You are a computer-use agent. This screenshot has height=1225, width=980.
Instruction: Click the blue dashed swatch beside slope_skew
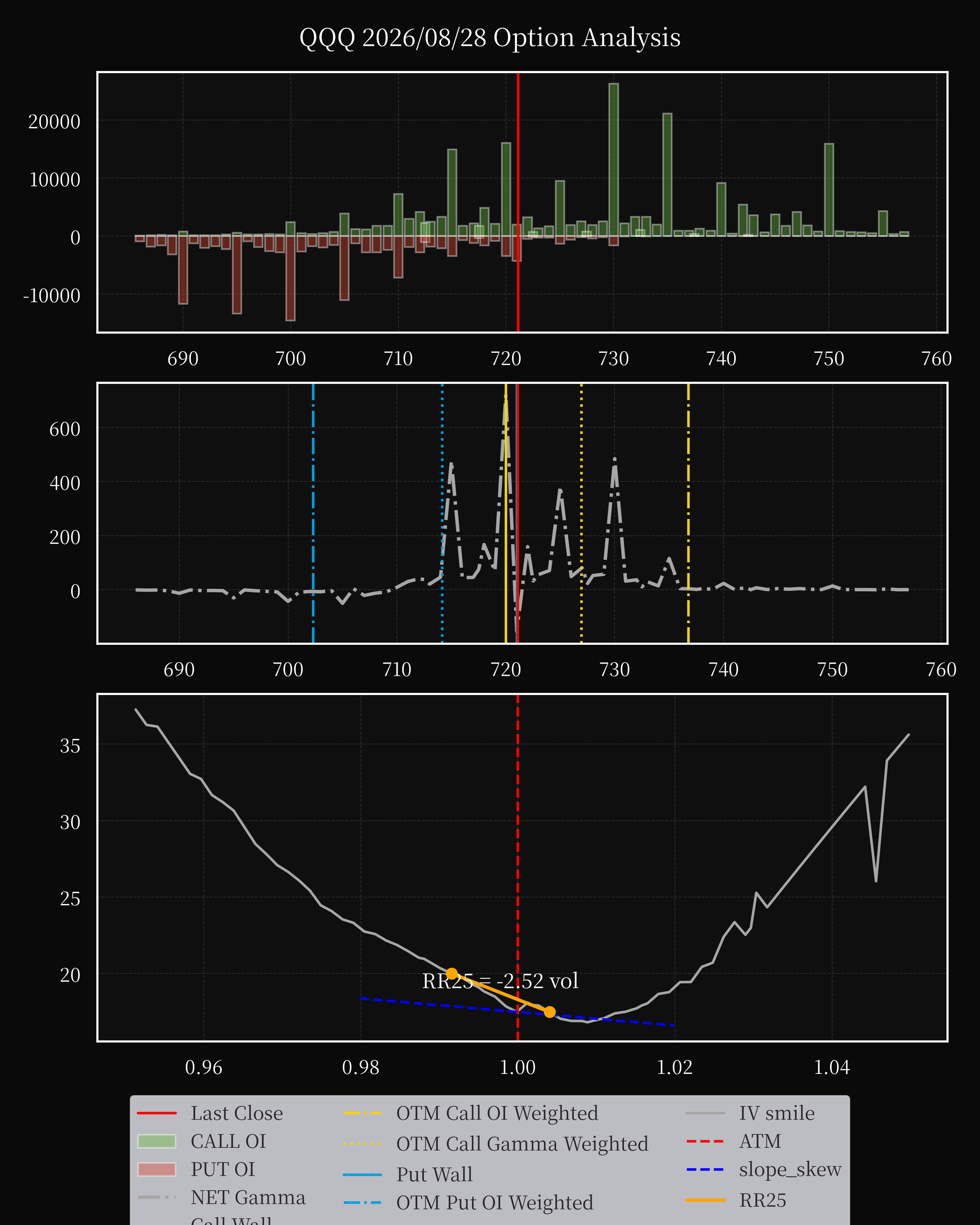coord(706,1169)
